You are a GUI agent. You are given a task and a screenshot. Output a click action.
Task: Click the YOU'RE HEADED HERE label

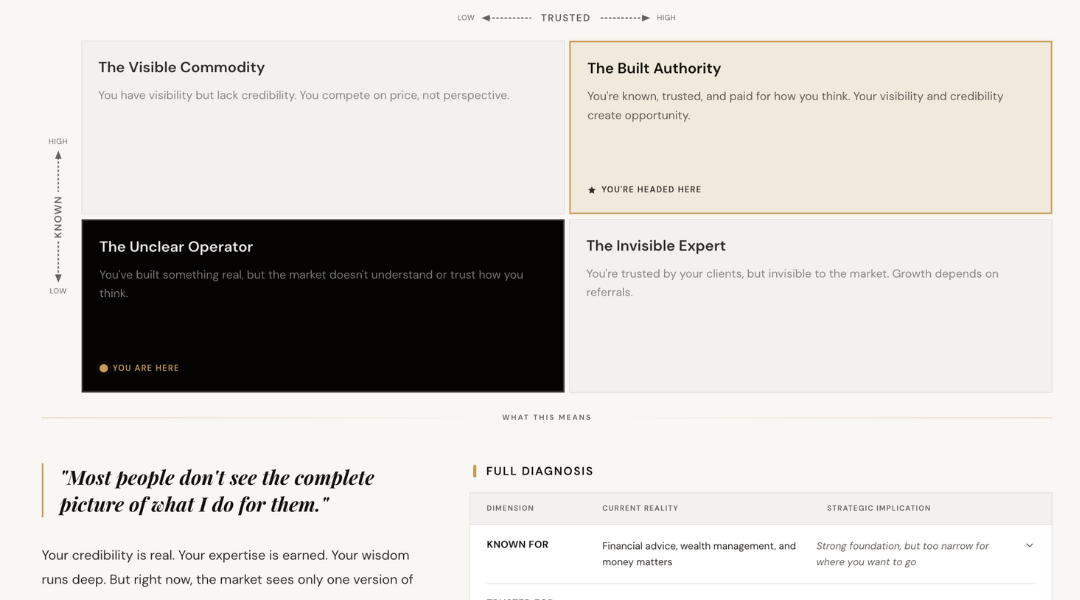(651, 189)
